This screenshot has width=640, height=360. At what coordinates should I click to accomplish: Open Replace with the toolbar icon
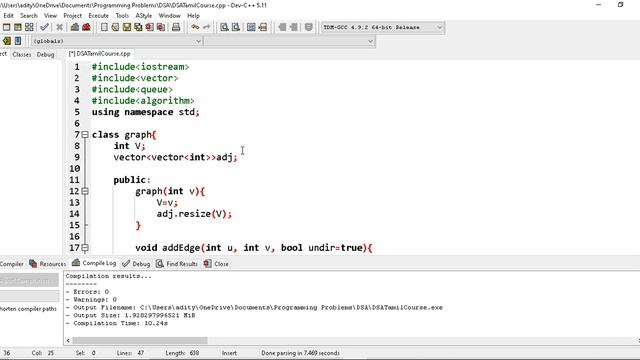pos(236,27)
